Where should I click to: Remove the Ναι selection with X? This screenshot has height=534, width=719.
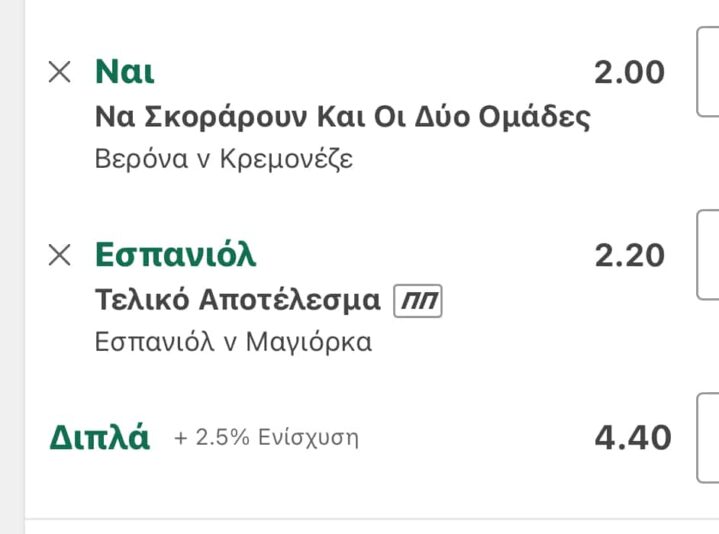60,72
